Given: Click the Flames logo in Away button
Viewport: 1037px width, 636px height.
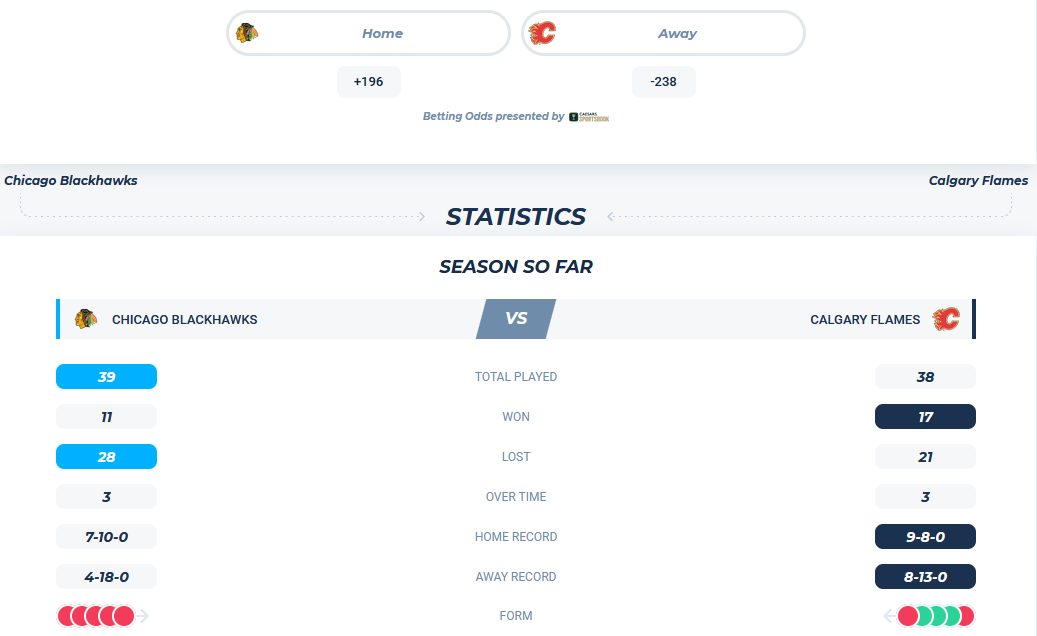Looking at the screenshot, I should tap(542, 32).
